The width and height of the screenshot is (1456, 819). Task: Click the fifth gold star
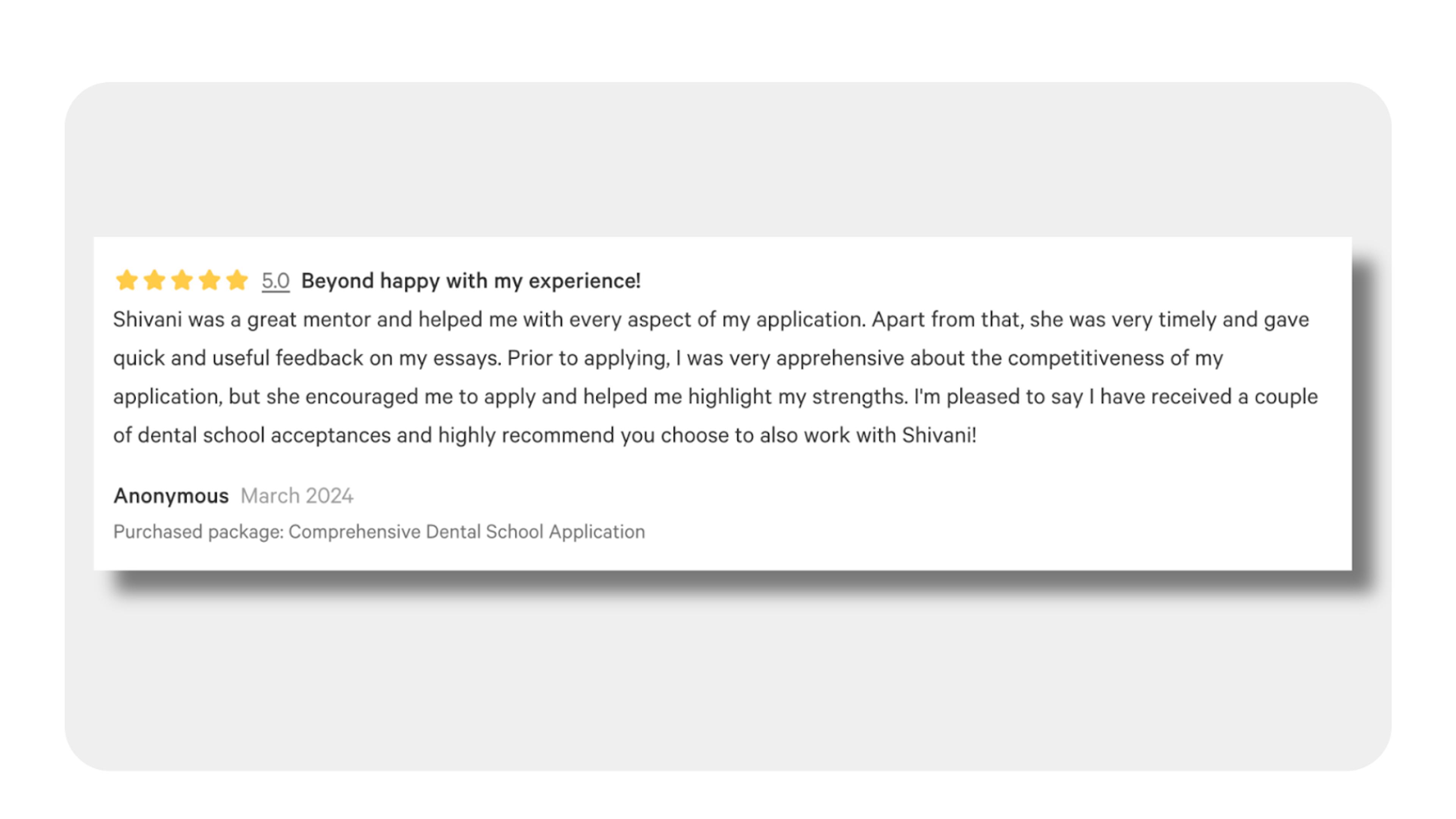tap(237, 280)
